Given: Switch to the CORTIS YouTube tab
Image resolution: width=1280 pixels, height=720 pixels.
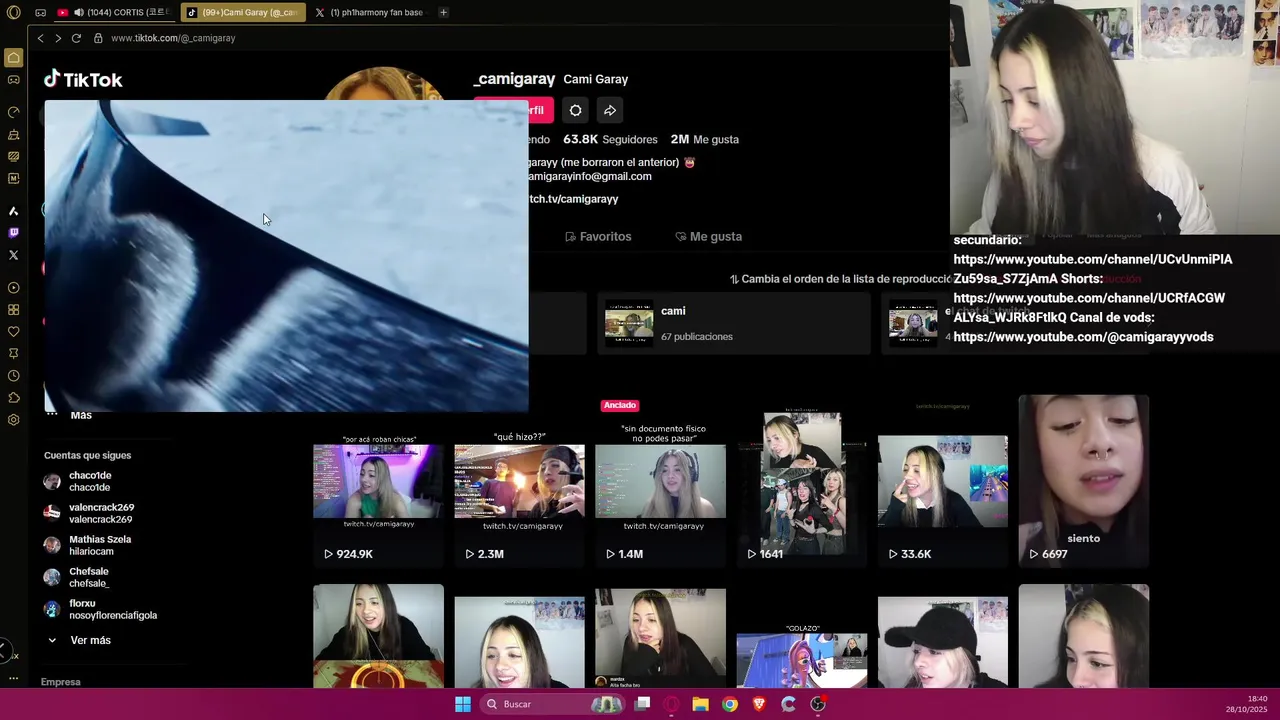Looking at the screenshot, I should 114,13.
